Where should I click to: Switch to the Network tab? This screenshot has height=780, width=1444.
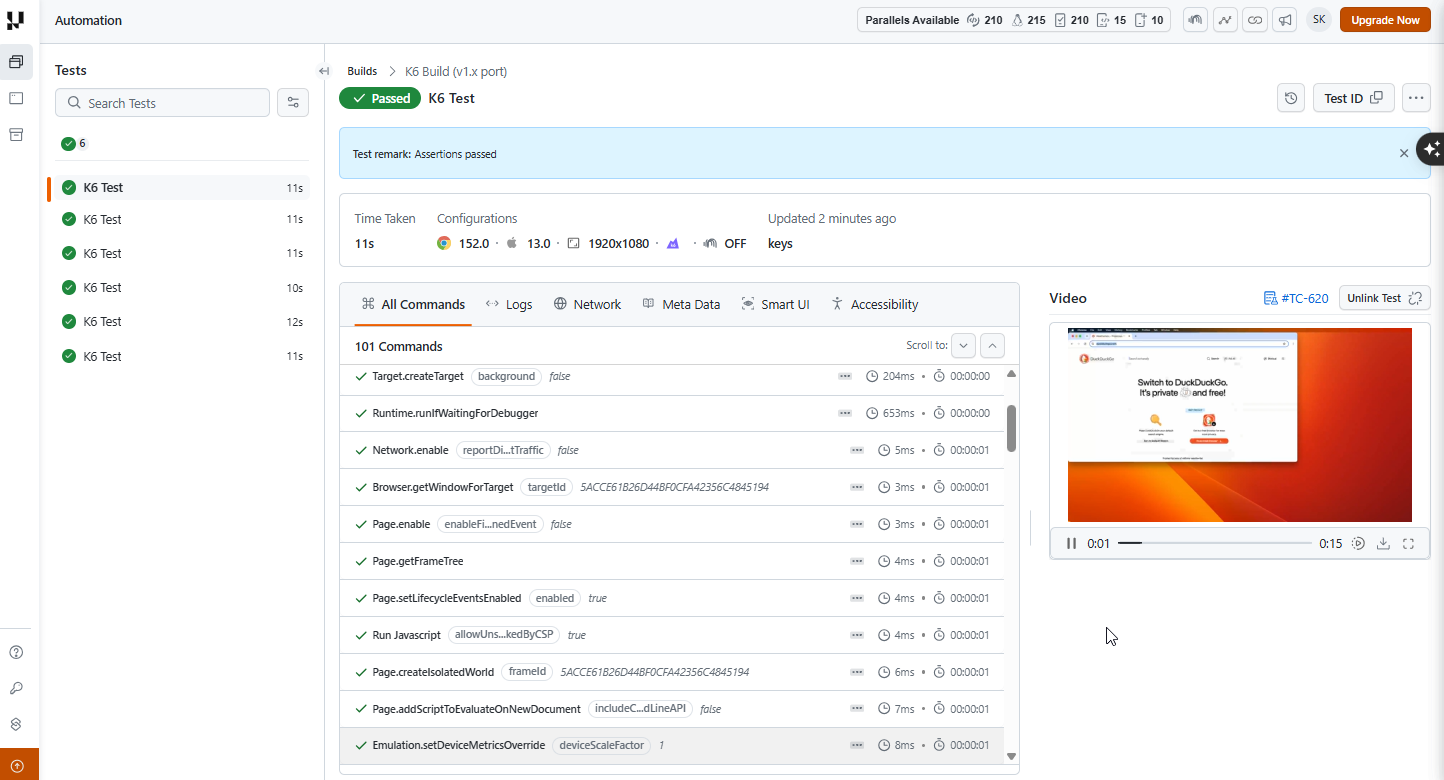[x=587, y=304]
